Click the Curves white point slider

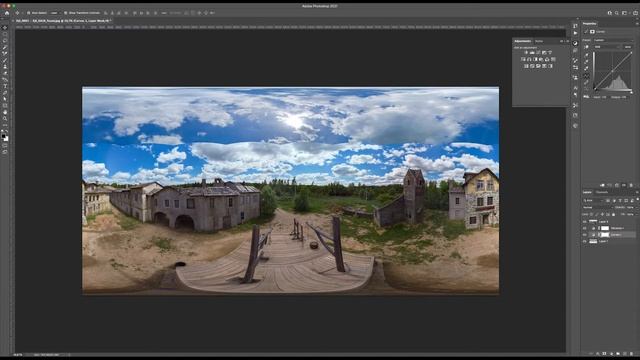(631, 92)
